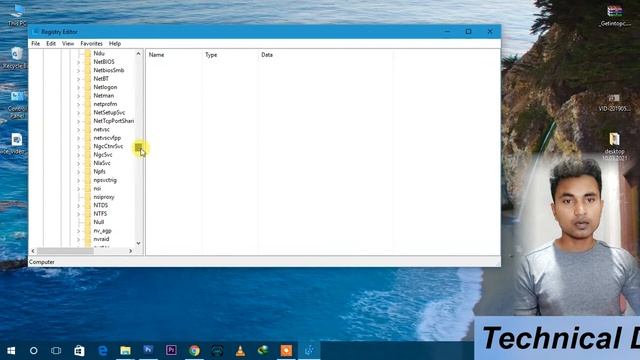Select the Netlogon key

105,87
